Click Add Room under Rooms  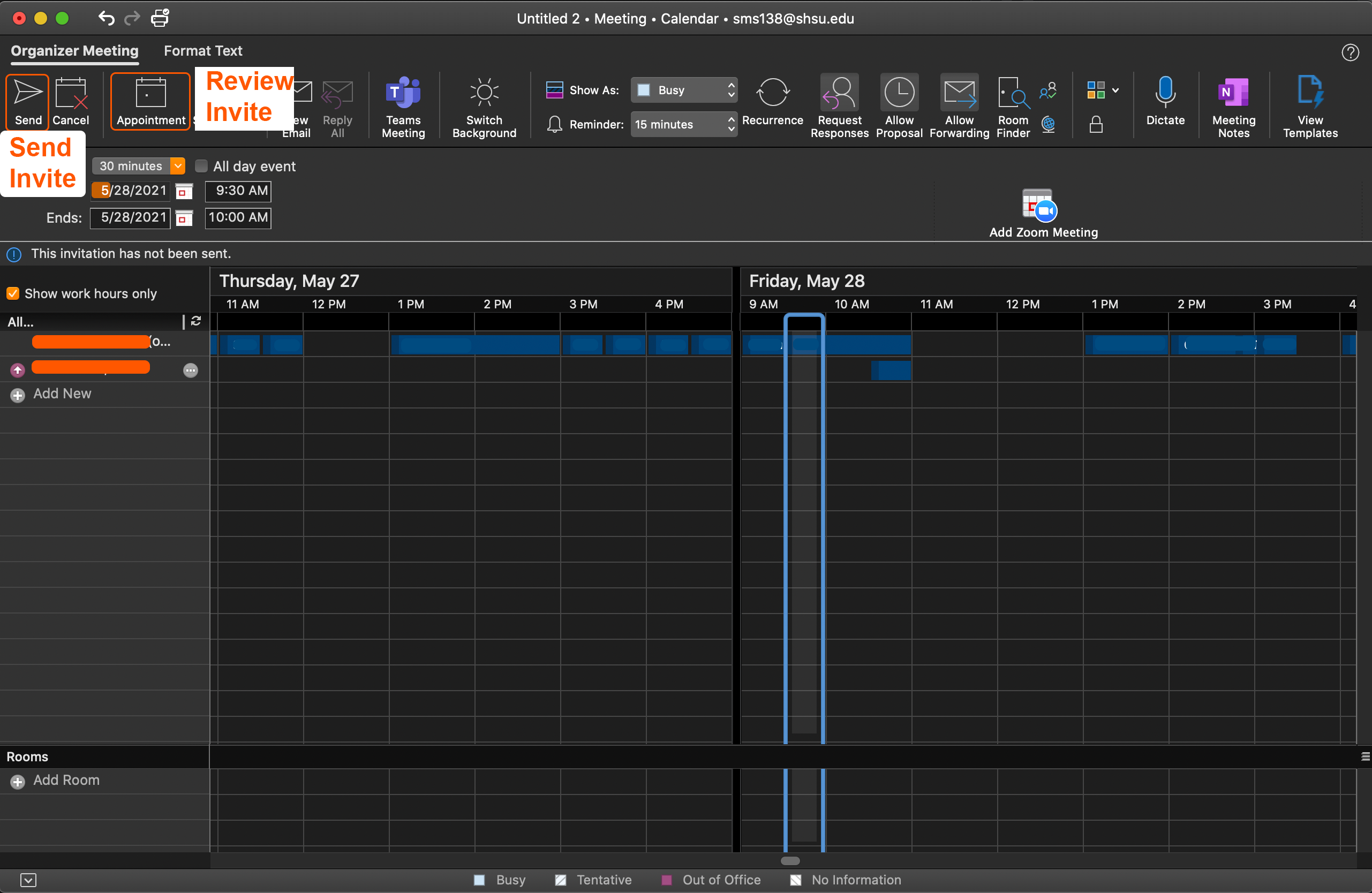click(x=66, y=781)
